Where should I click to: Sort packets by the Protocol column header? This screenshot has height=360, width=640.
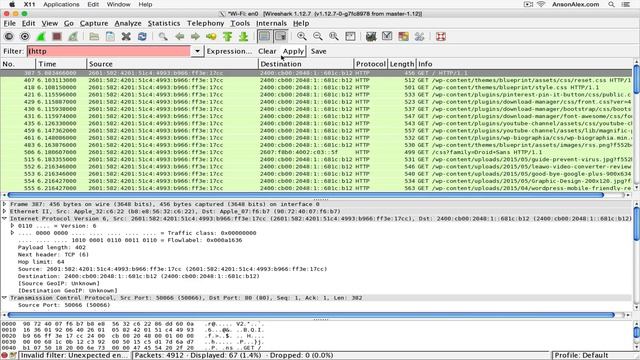[371, 64]
